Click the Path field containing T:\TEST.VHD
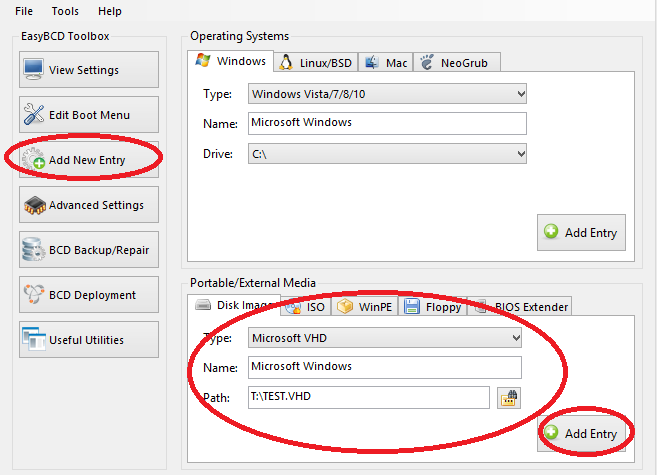657x475 pixels. click(368, 397)
